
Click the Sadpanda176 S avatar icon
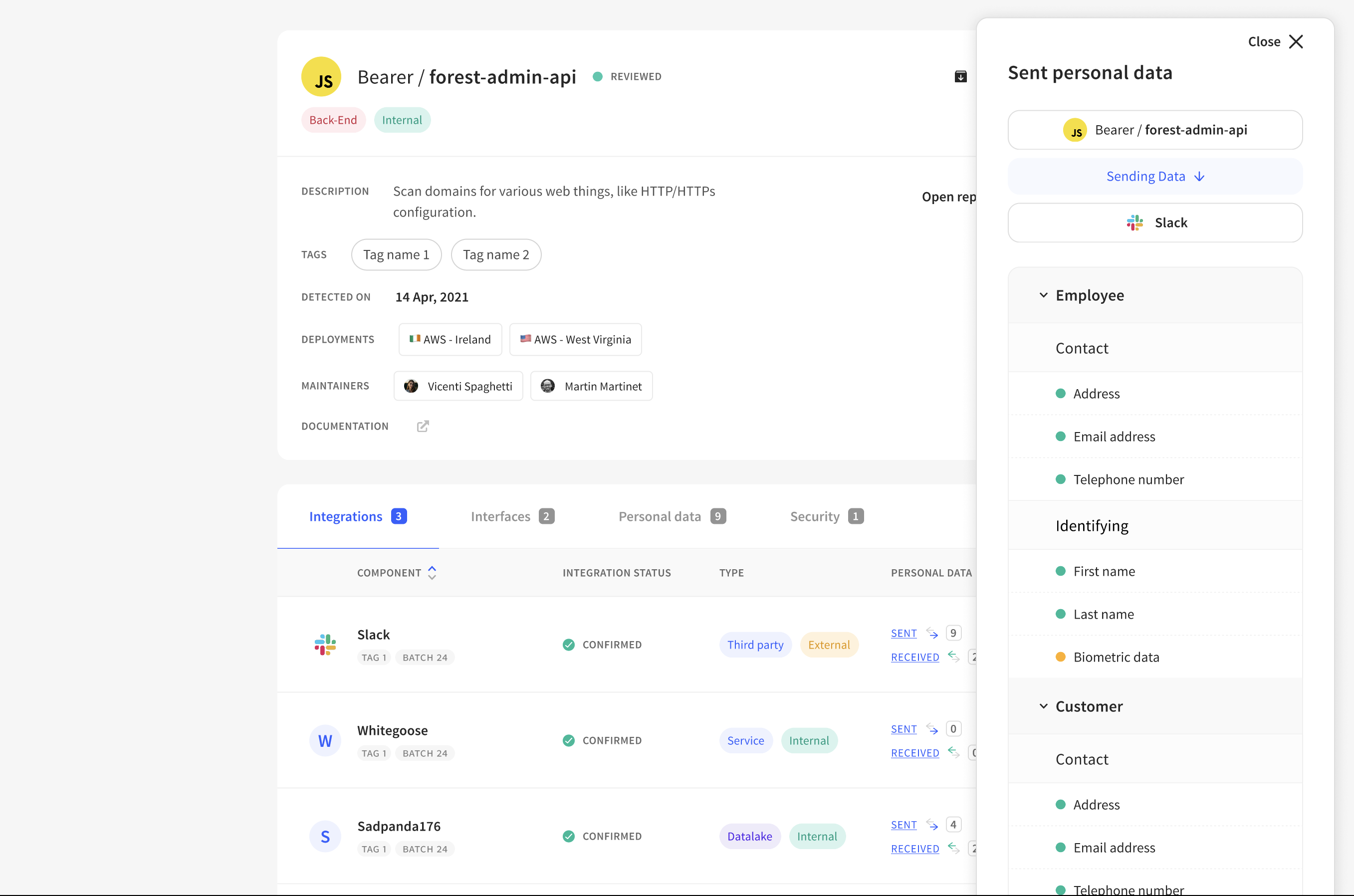coord(325,837)
